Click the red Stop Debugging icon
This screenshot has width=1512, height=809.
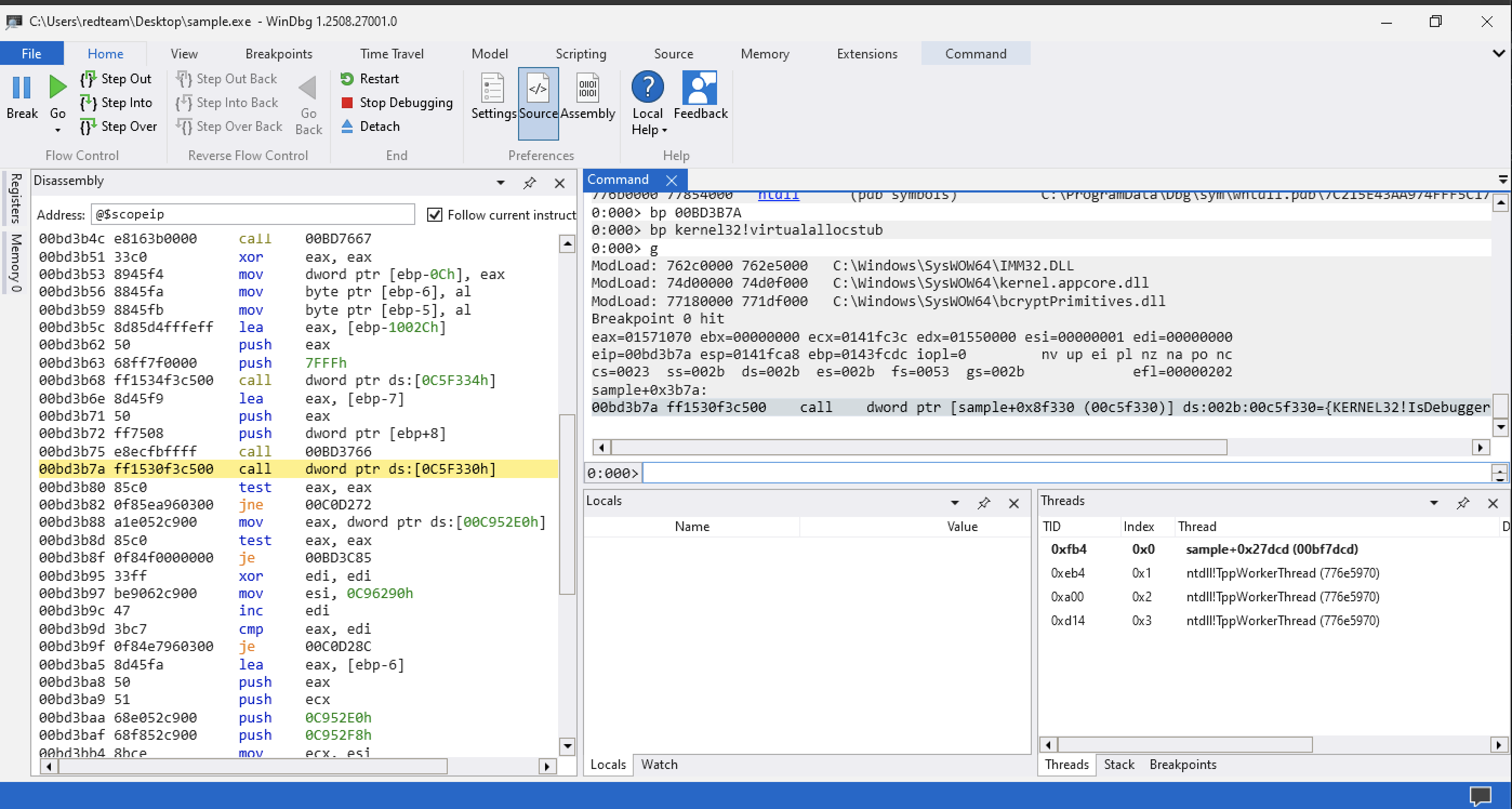(347, 103)
